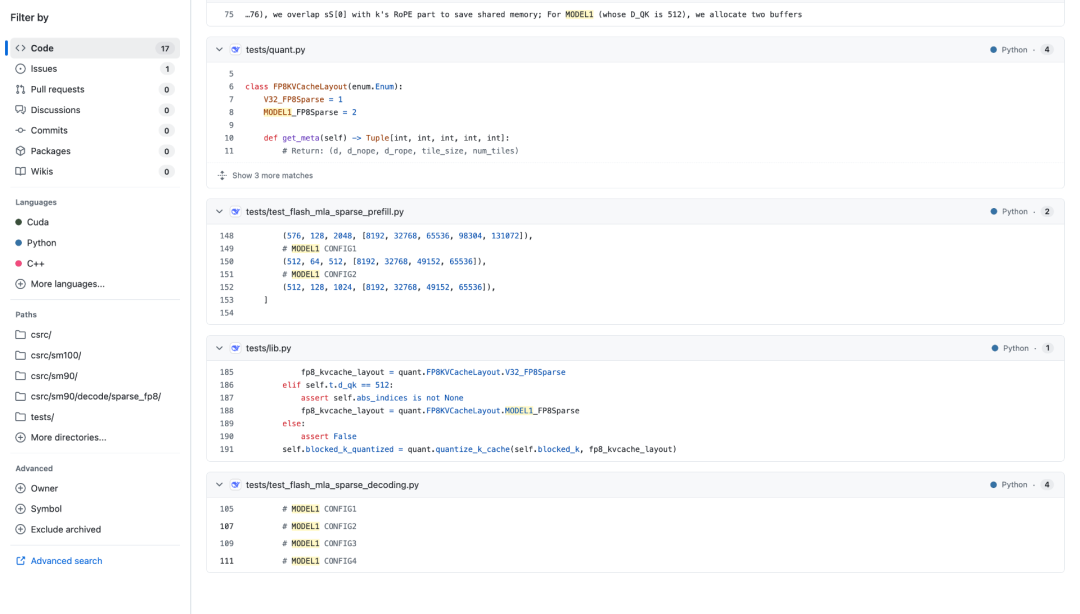
Task: Filter results by C++ language
Action: [x=37, y=263]
